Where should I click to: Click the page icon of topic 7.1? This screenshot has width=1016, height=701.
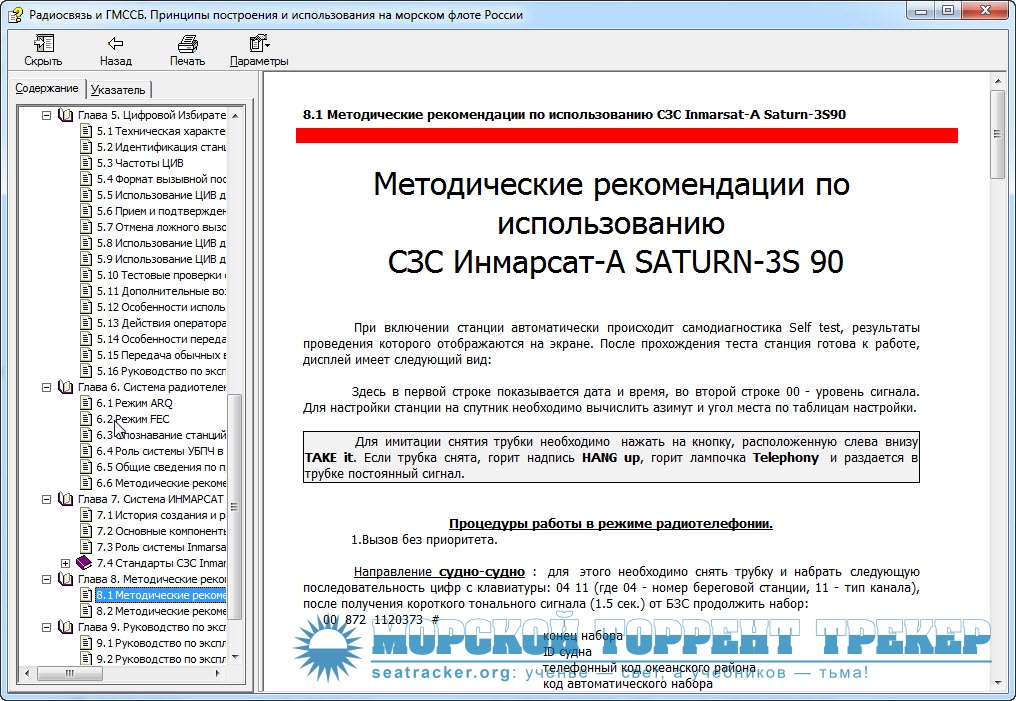click(86, 515)
